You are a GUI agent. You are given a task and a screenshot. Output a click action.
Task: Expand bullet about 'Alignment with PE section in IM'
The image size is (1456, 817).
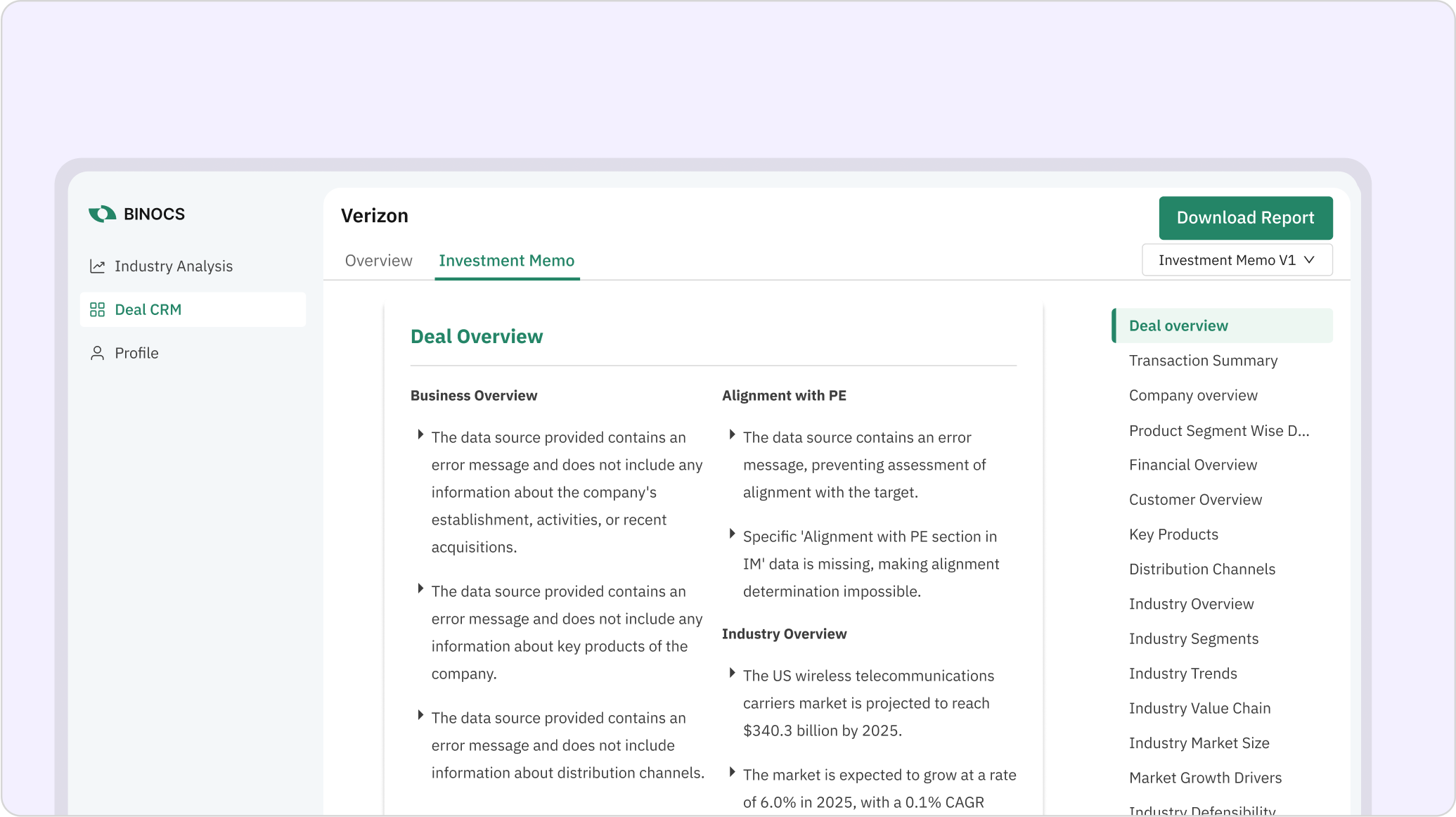[732, 534]
